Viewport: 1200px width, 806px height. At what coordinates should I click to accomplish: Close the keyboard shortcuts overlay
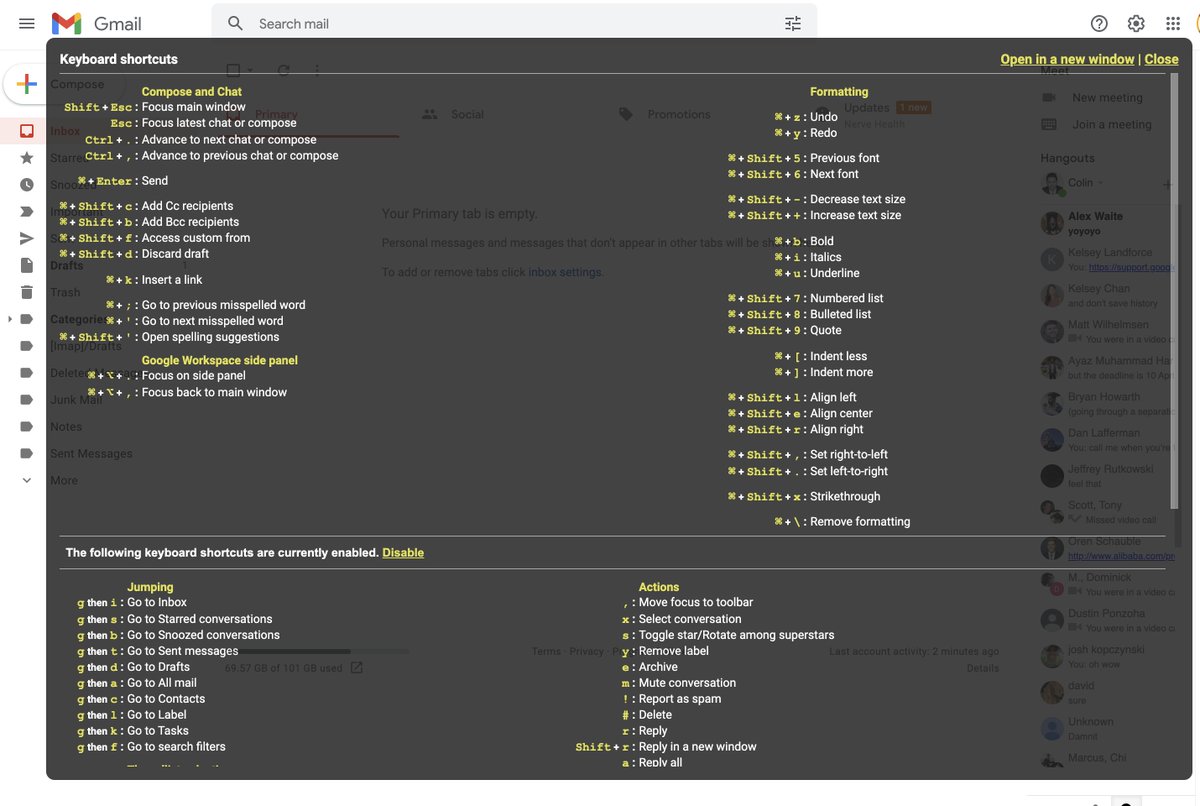1161,59
